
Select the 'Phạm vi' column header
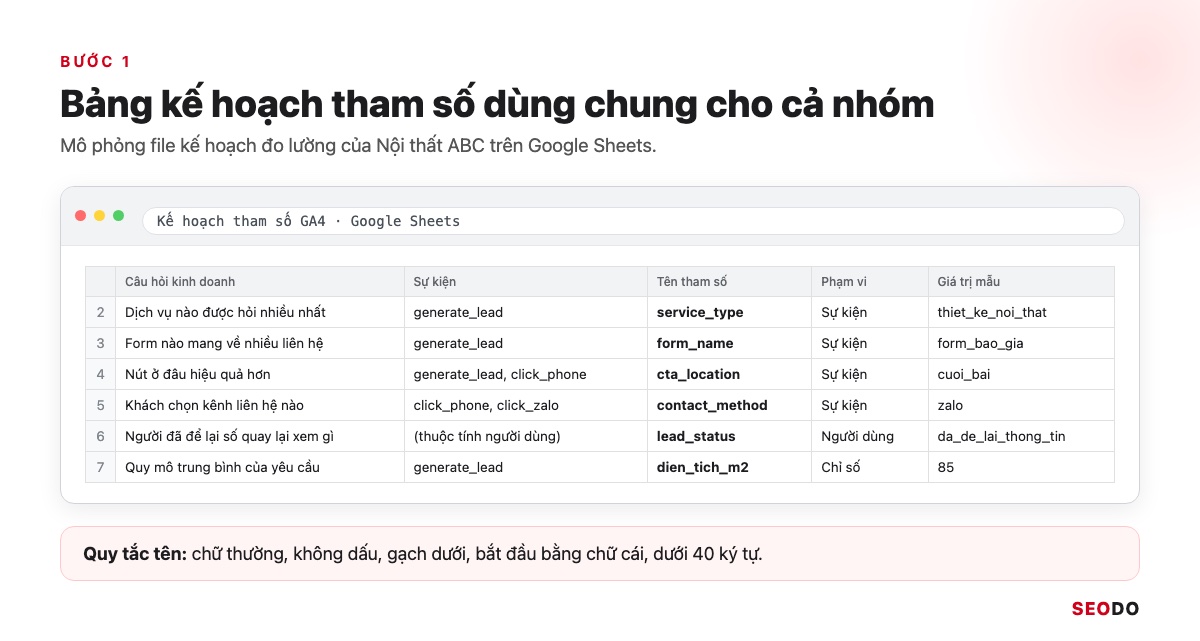click(x=870, y=282)
